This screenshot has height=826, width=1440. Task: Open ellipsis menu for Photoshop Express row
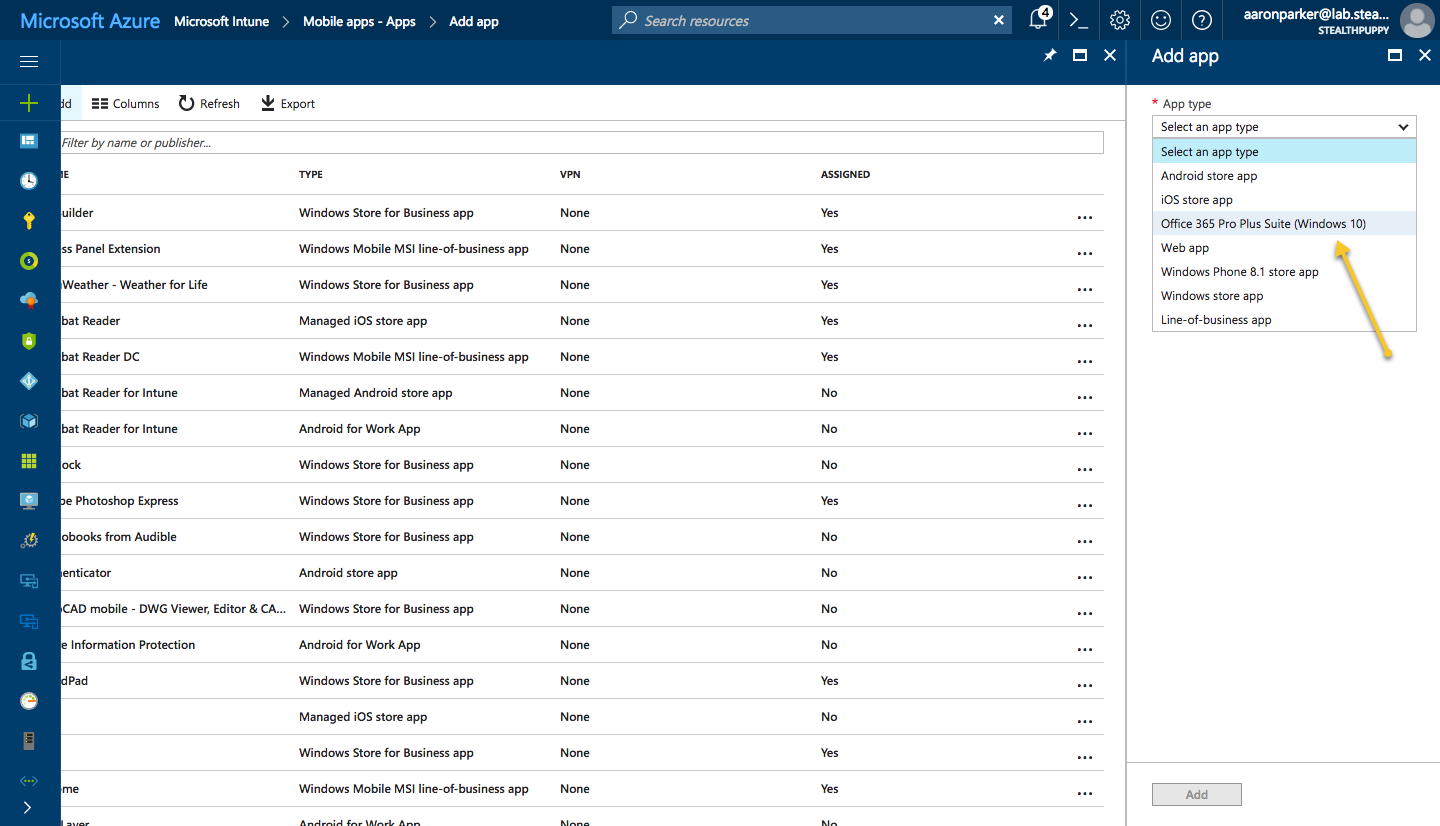point(1085,505)
